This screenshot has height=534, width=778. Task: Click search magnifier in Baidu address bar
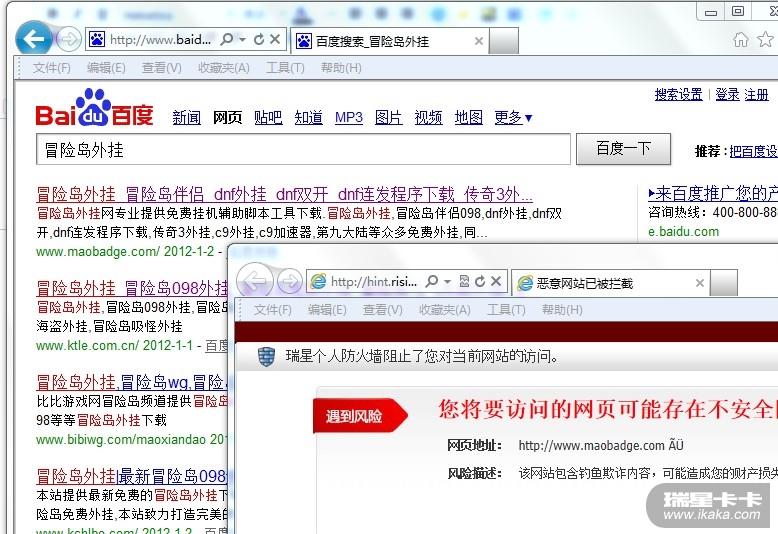point(227,39)
